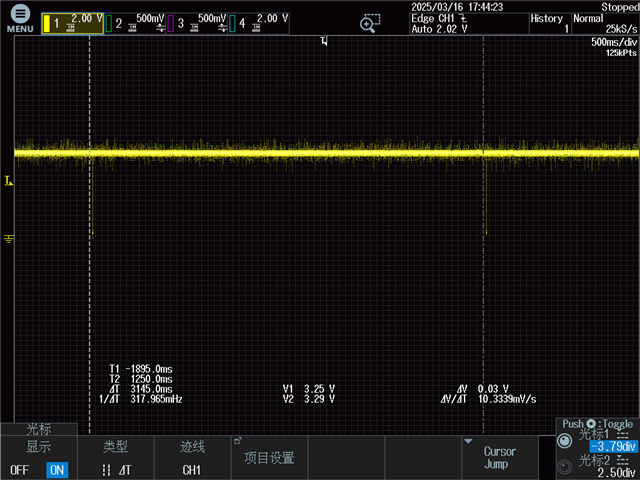Open the MENU button
The width and height of the screenshot is (640, 480).
coord(20,18)
